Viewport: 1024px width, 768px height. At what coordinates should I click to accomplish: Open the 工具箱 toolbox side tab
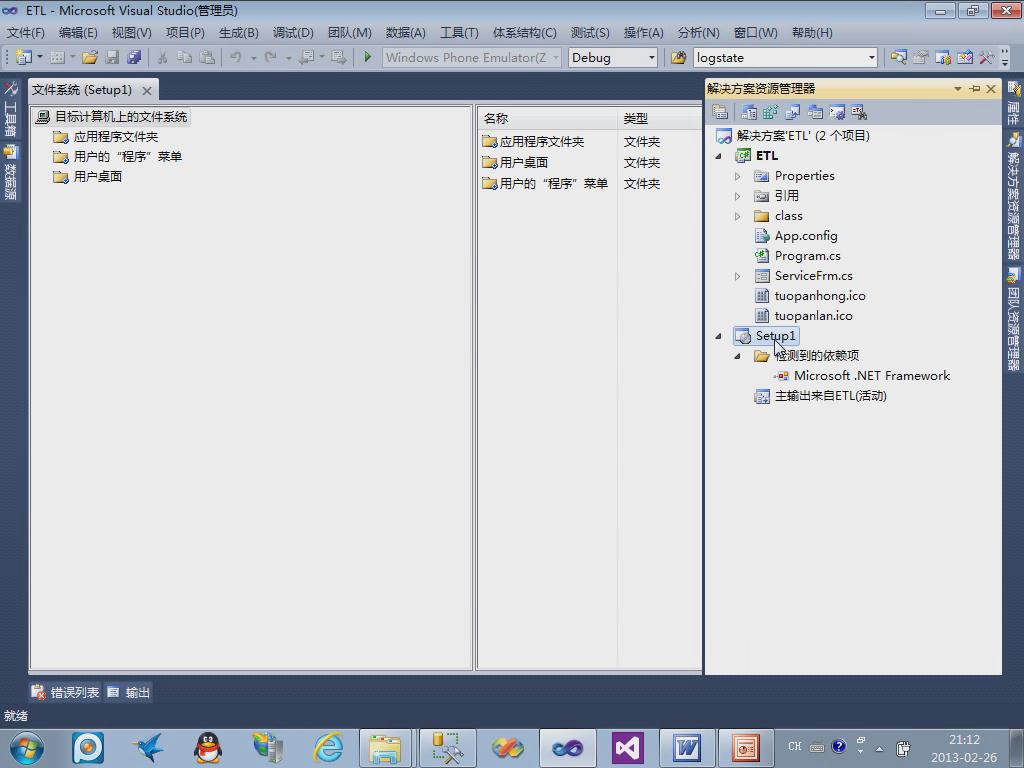10,110
